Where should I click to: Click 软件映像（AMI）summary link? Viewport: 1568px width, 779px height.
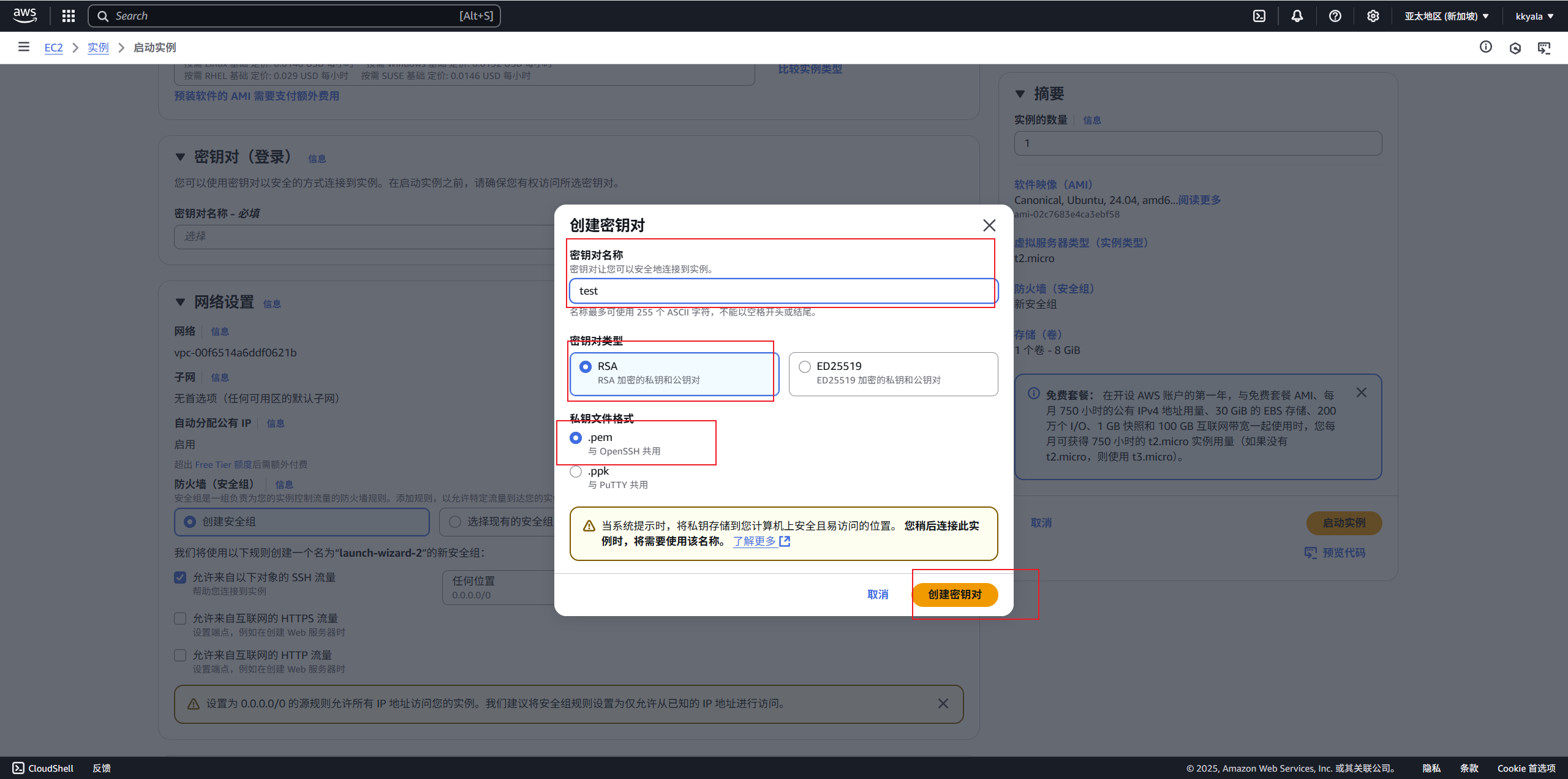pyautogui.click(x=1053, y=185)
